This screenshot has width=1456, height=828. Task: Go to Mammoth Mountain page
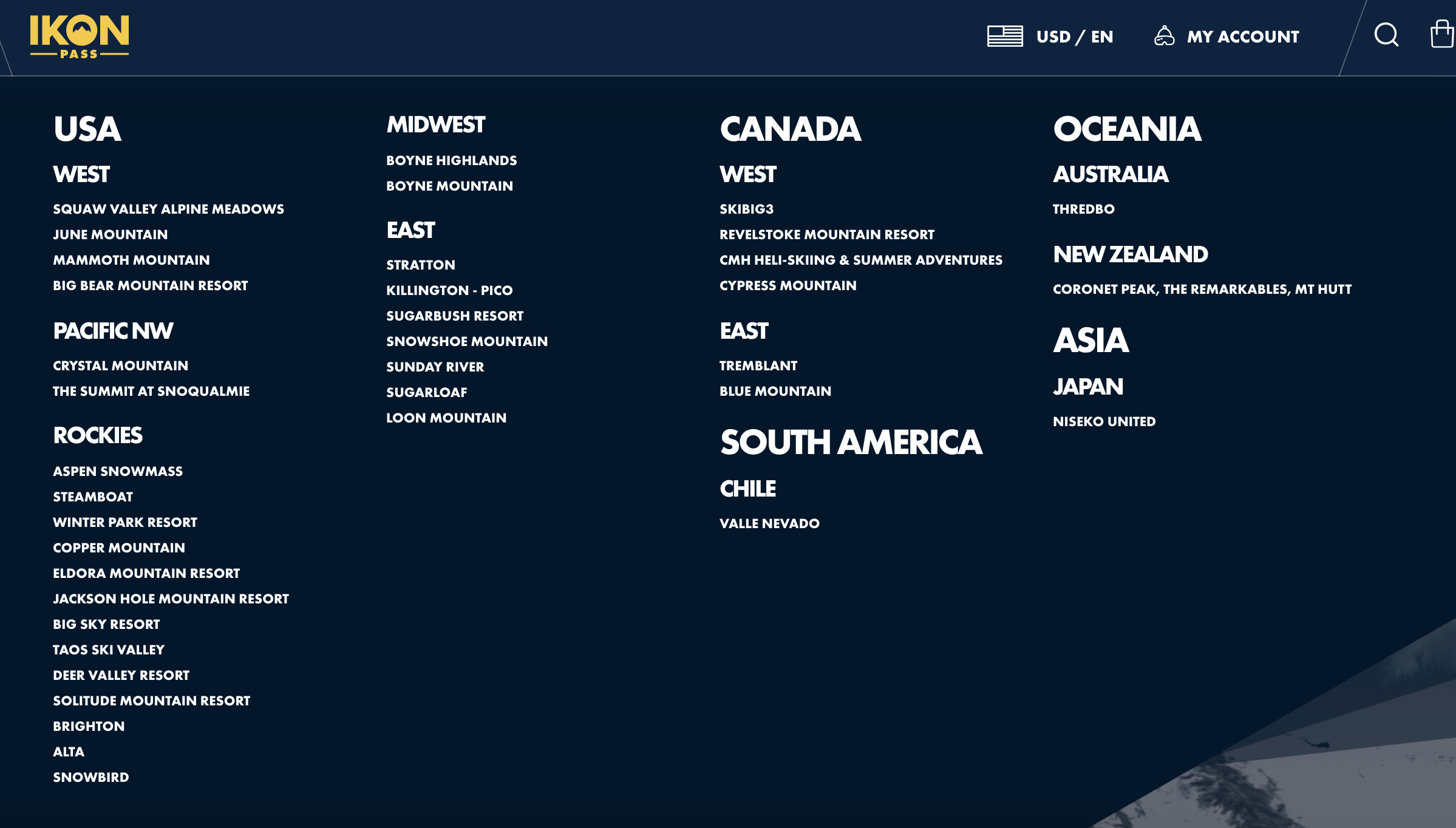click(x=131, y=260)
